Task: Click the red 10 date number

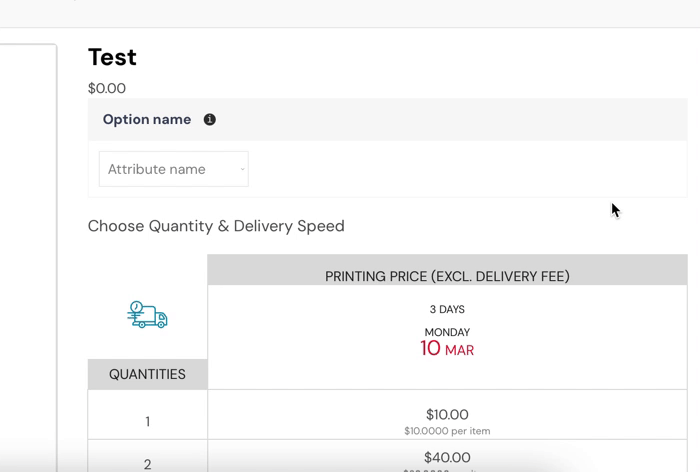Action: pos(430,349)
